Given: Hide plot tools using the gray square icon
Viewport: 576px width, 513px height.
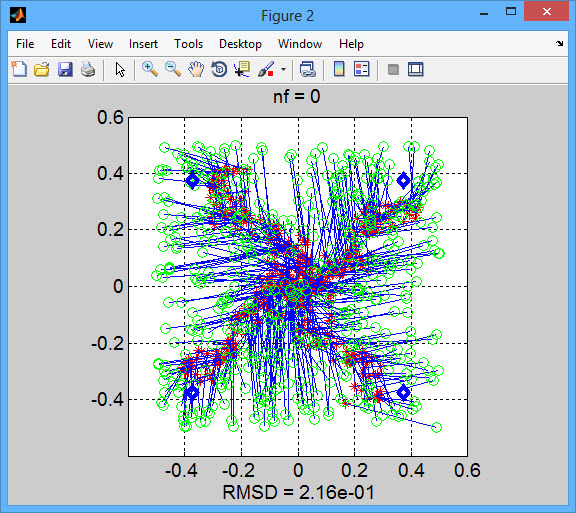Looking at the screenshot, I should (x=393, y=69).
